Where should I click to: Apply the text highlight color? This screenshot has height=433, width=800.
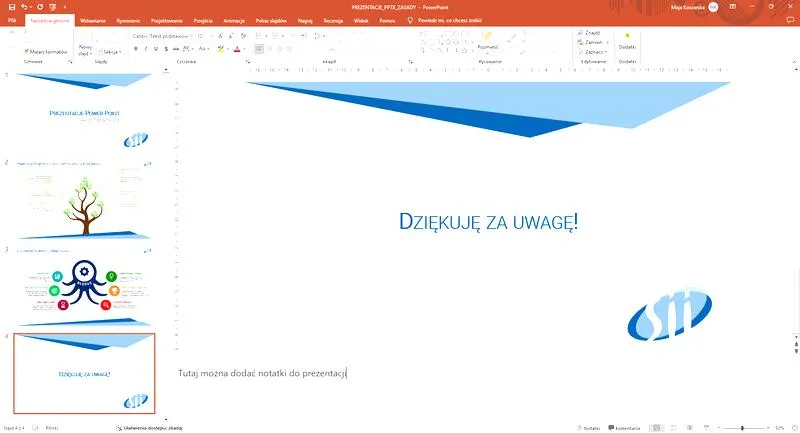(x=220, y=49)
